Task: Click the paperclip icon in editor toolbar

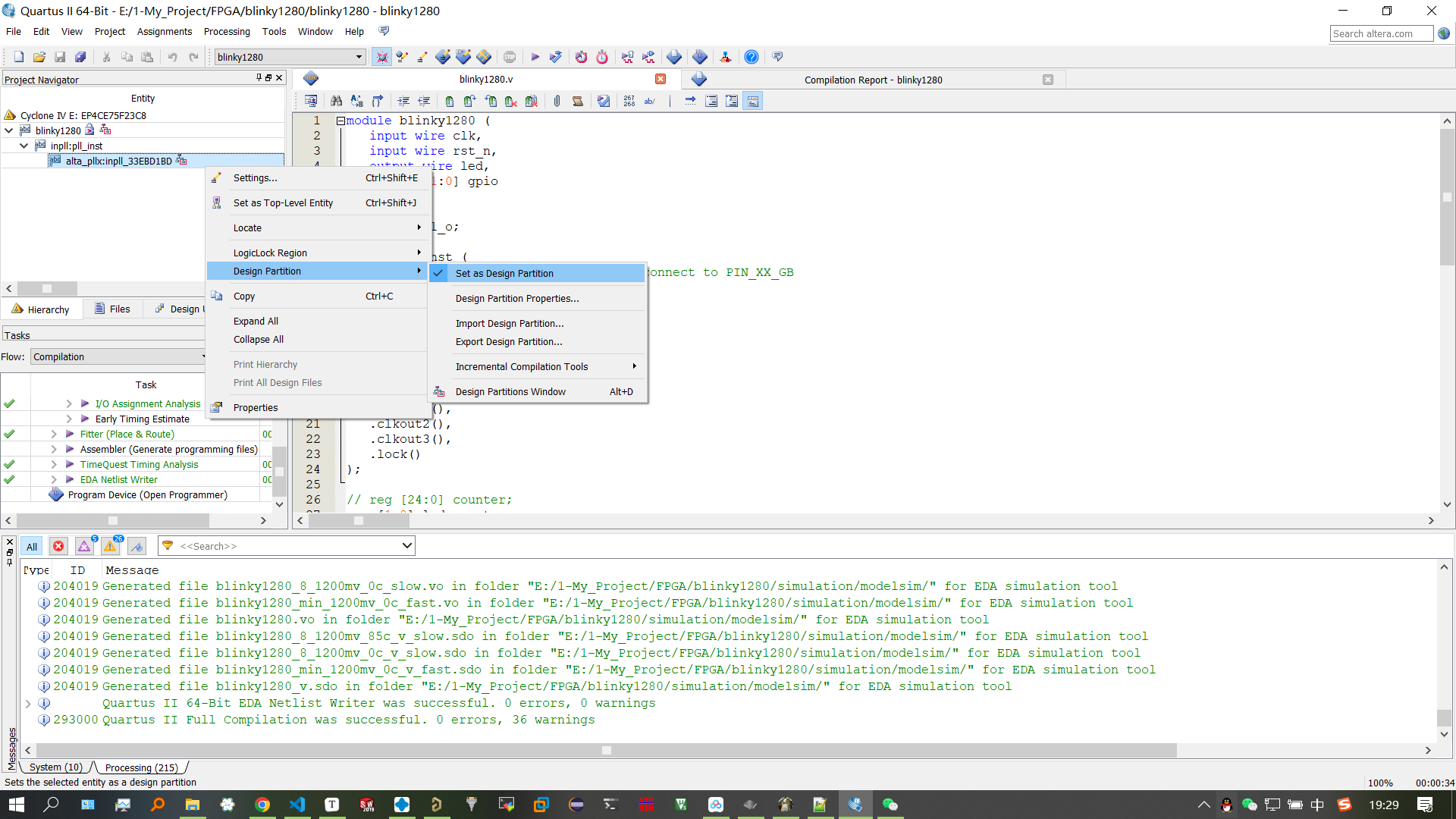Action: point(557,101)
